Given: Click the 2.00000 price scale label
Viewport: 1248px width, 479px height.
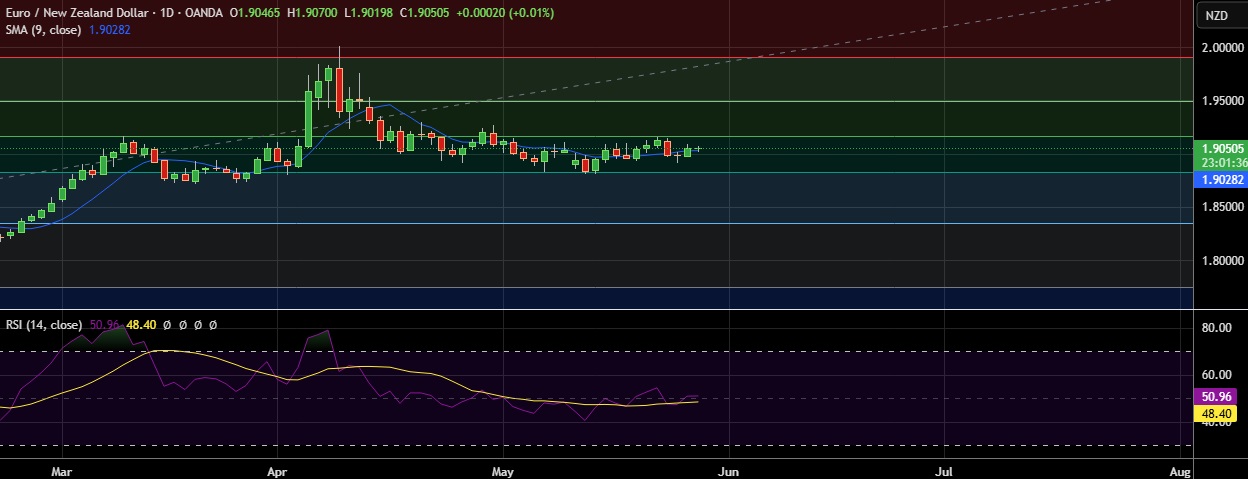Looking at the screenshot, I should (1223, 47).
